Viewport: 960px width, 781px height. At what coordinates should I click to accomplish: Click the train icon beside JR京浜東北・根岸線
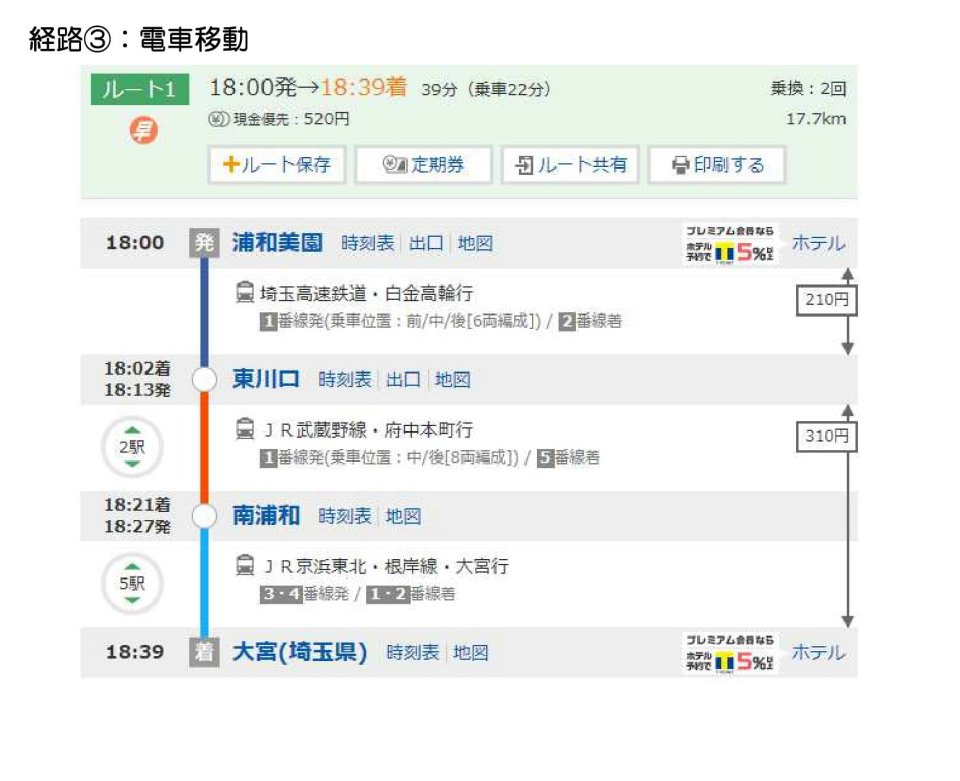point(244,566)
